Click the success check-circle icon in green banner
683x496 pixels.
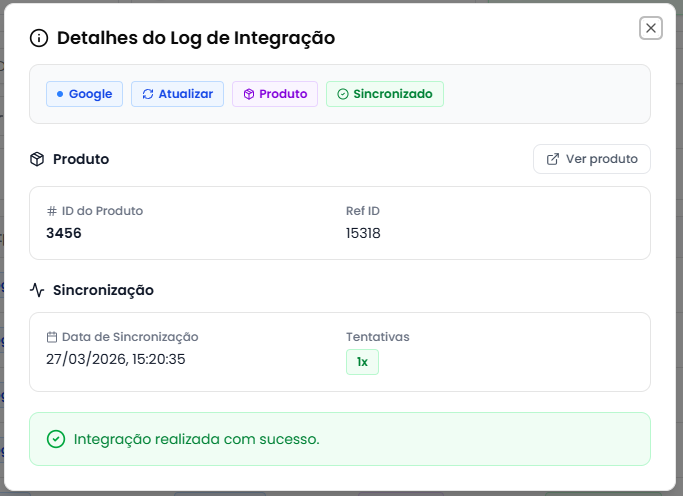[56, 439]
